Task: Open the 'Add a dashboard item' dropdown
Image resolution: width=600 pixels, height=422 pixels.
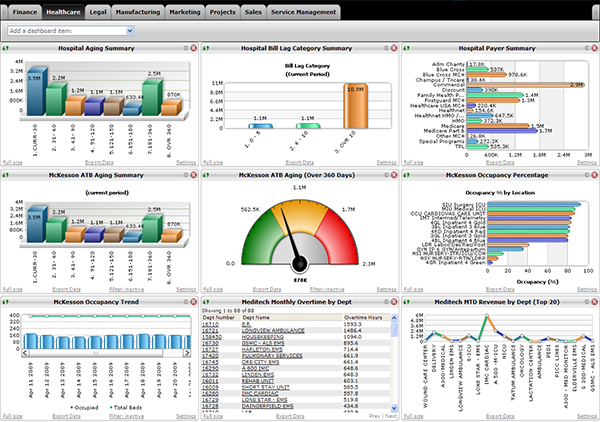Action: 71,31
